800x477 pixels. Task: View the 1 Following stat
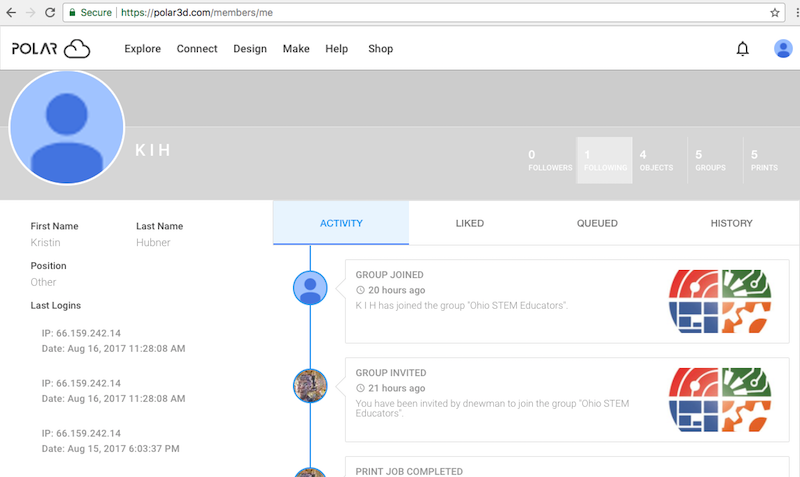[x=605, y=160]
